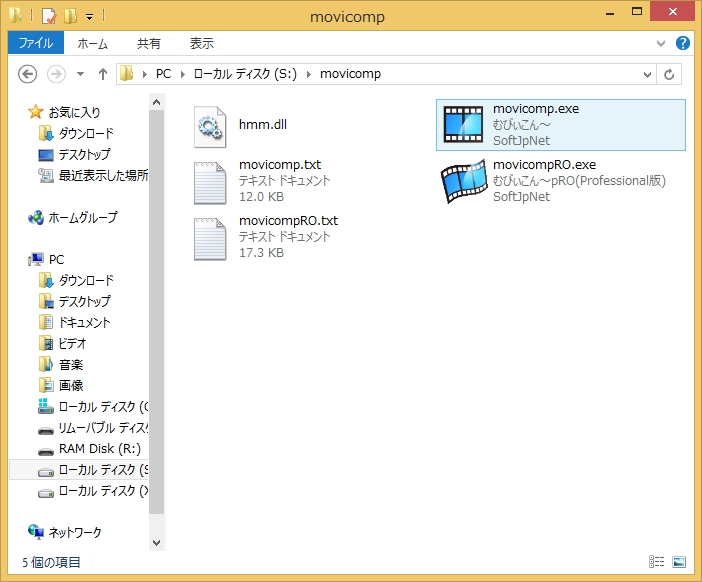
Task: Click the ホームグループ icon in the sidebar
Action: coord(36,218)
